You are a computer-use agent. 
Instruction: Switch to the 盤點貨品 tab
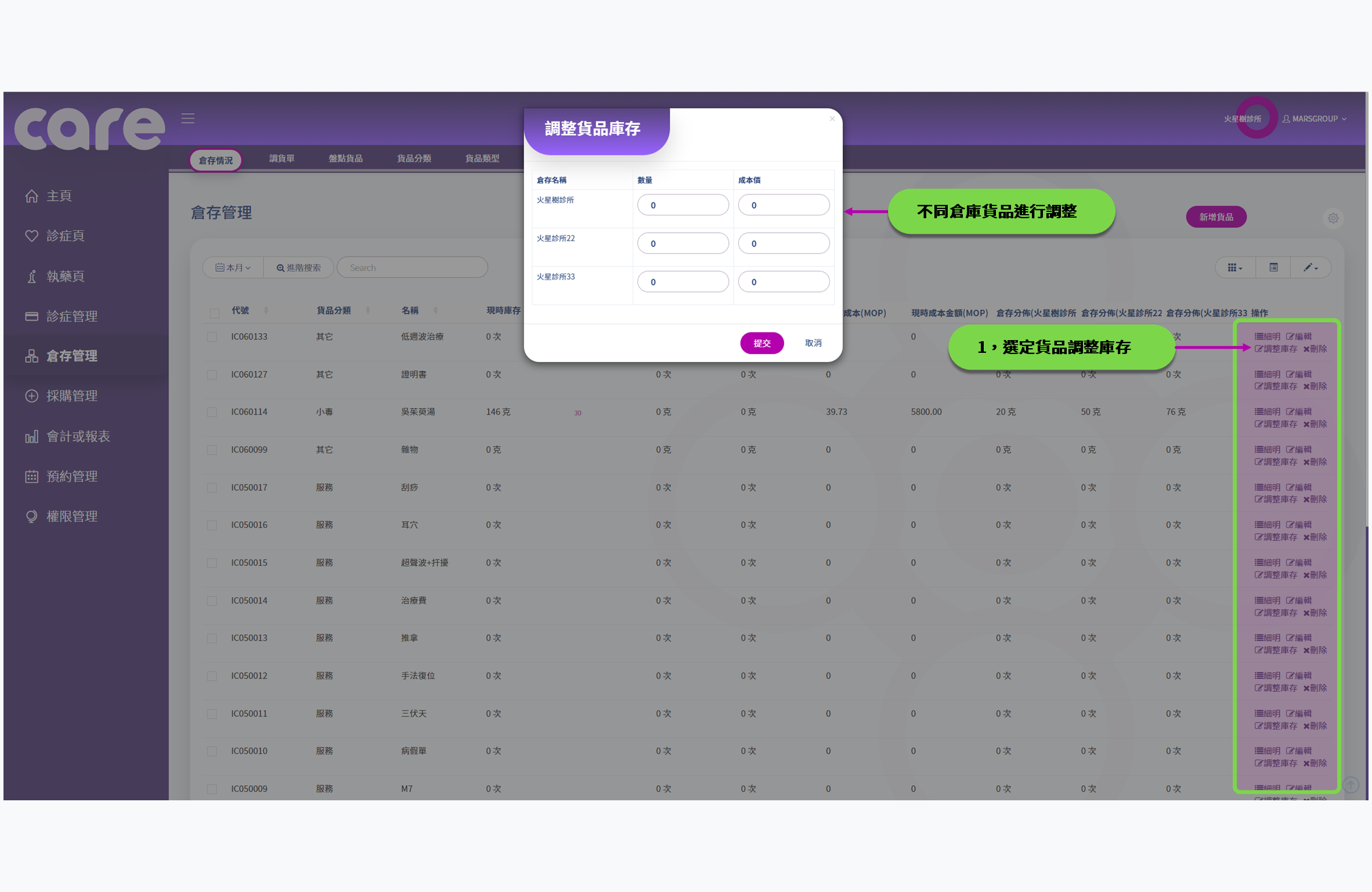coord(345,158)
